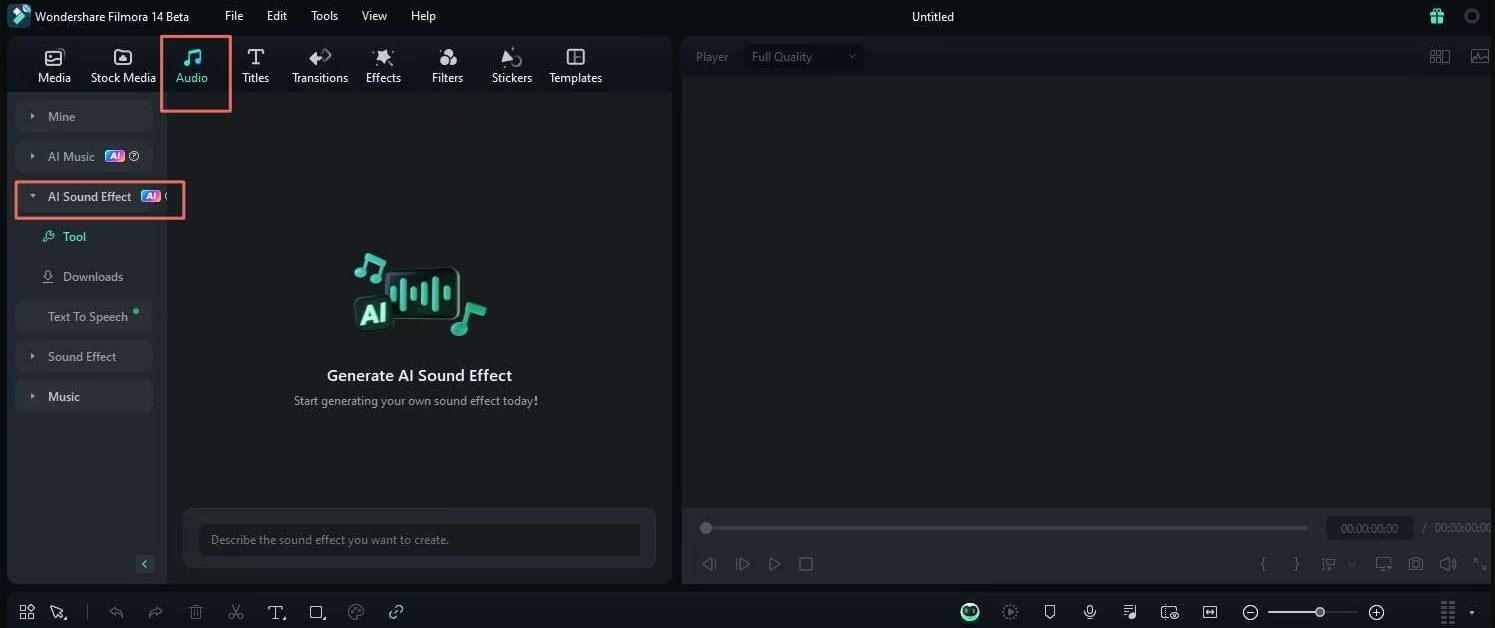Screen dimensions: 1495x628
Task: Click the Mark Out brace icon
Action: (1296, 564)
